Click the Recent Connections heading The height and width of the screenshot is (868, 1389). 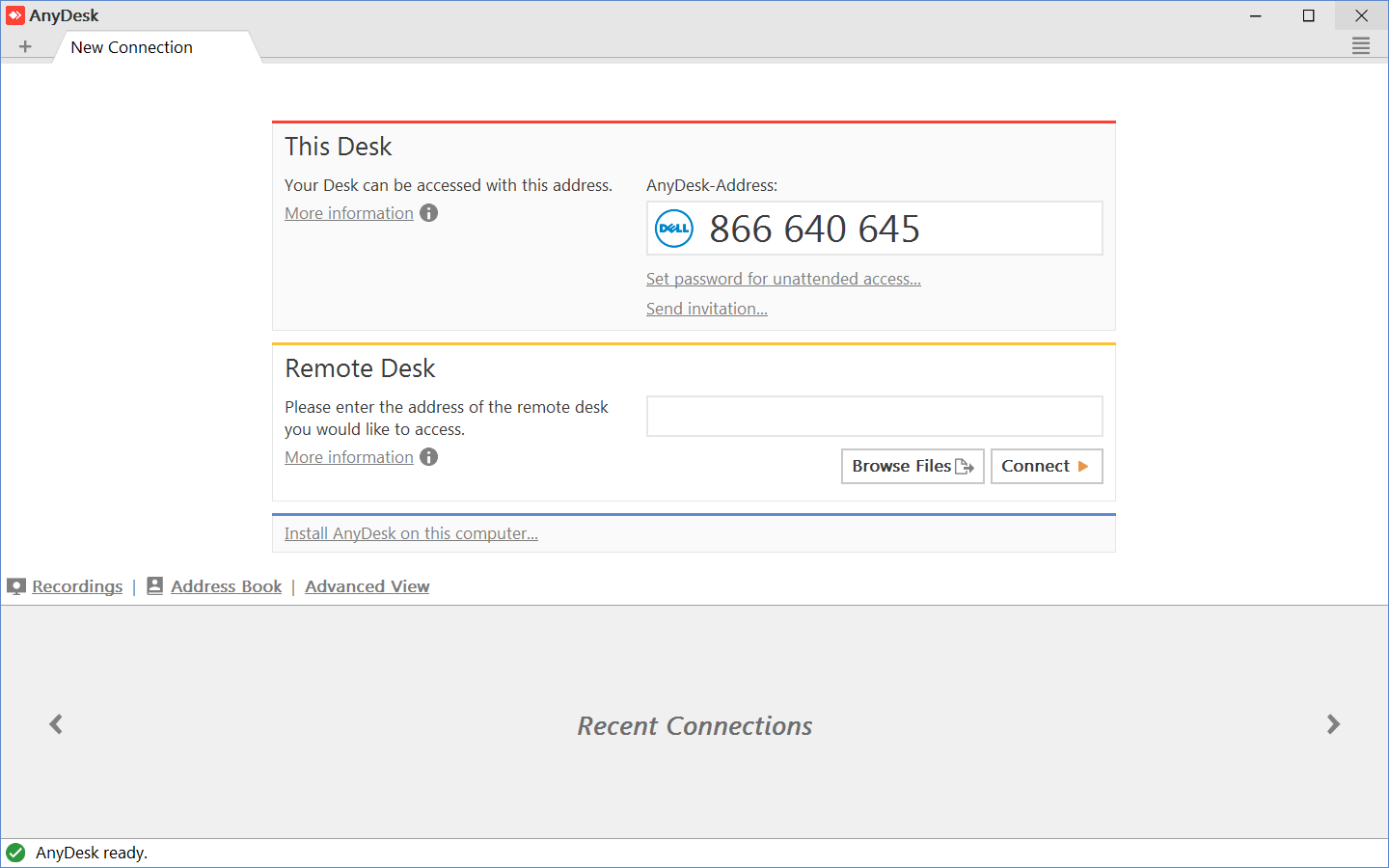coord(694,726)
